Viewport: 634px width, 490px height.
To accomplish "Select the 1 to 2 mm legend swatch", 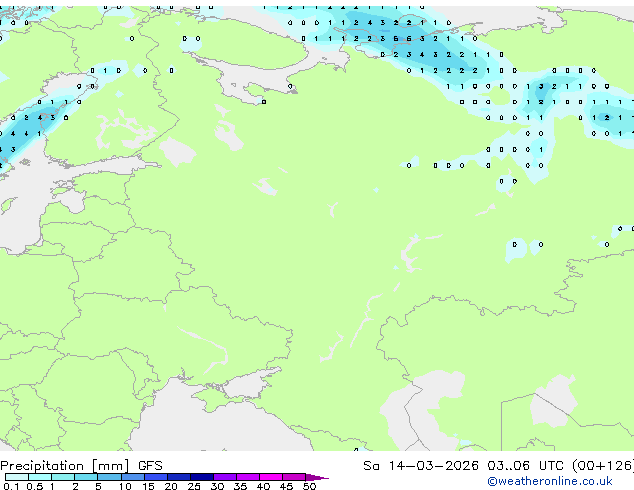I will click(x=63, y=477).
